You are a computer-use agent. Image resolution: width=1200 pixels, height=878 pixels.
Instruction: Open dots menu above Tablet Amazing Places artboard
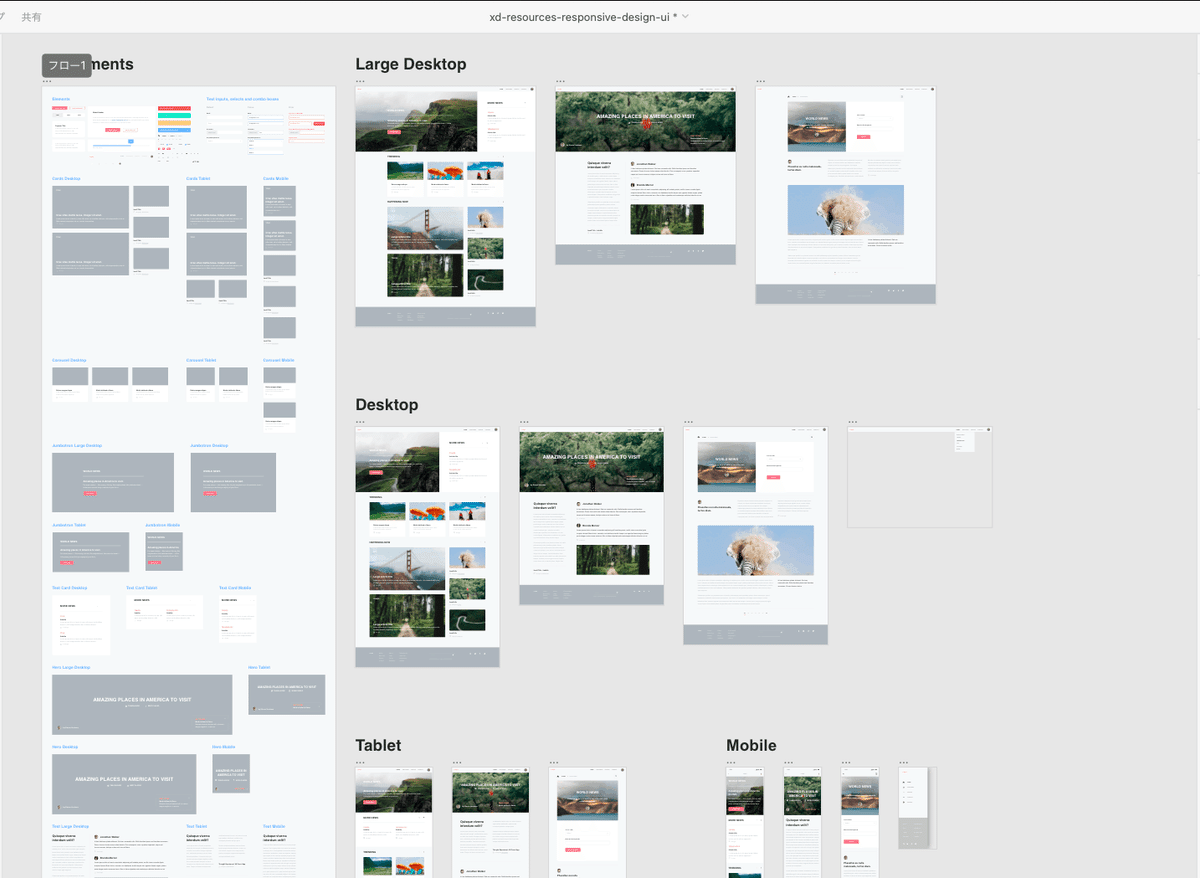tap(456, 763)
